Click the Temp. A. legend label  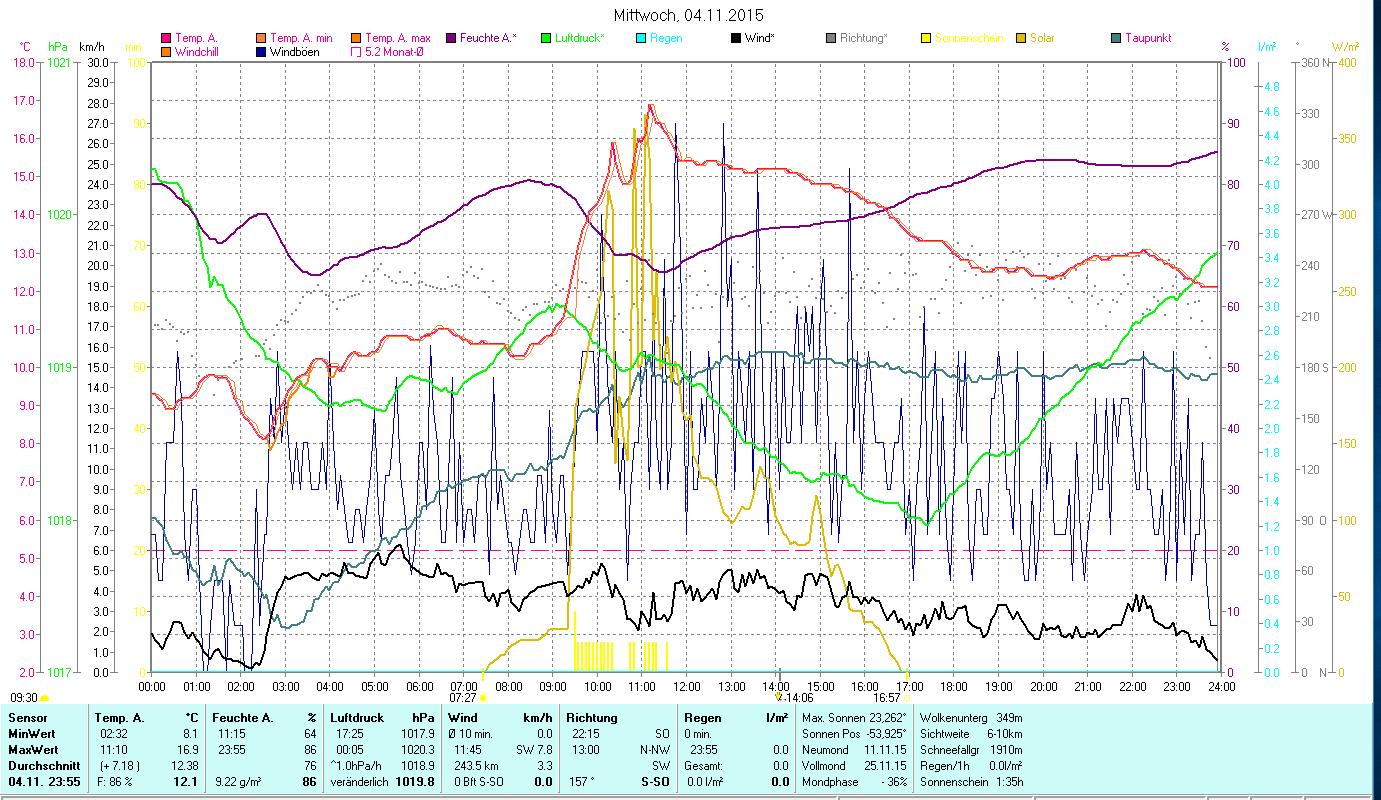pyautogui.click(x=196, y=38)
